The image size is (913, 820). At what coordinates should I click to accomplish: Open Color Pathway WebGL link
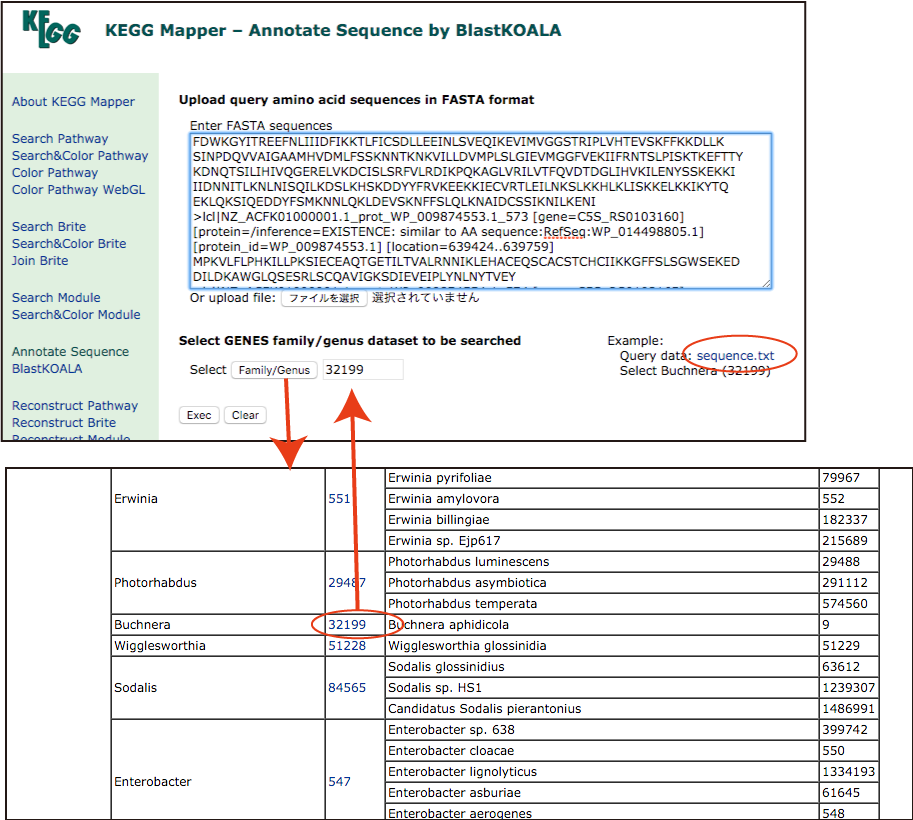tap(79, 189)
